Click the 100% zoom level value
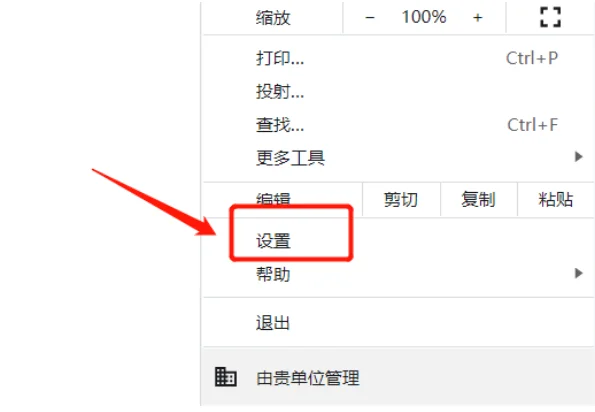Screen dimensions: 595x412 coord(424,17)
